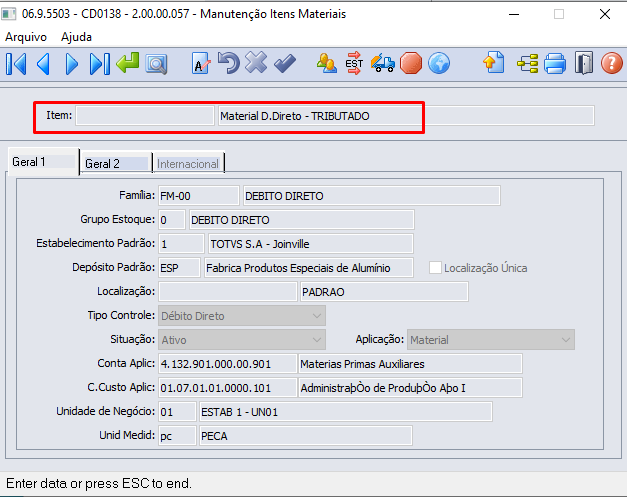Go to the first record arrow

tap(16, 64)
